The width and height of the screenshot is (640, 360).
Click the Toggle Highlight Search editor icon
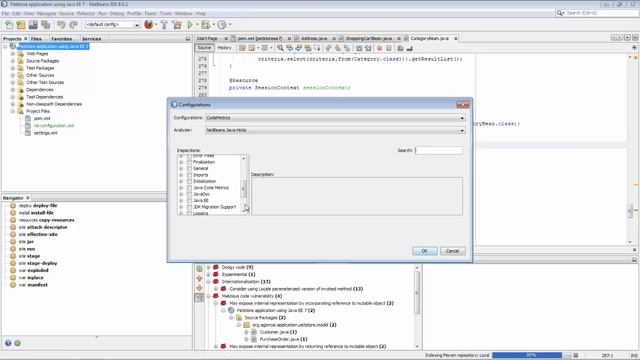coord(308,48)
